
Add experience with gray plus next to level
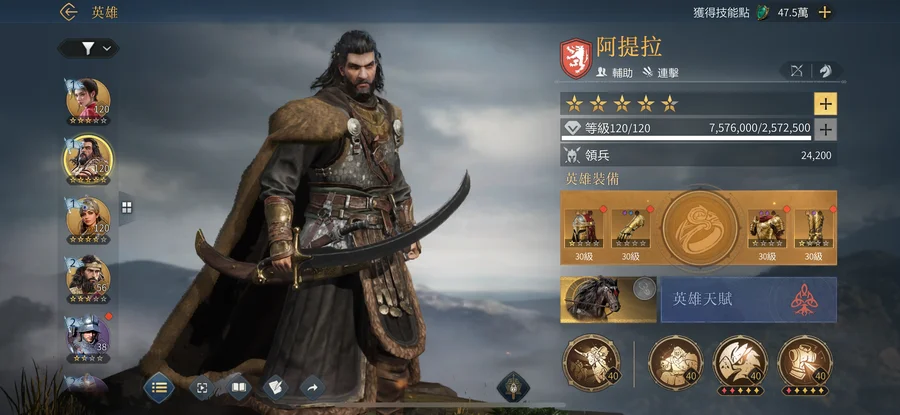[x=825, y=130]
